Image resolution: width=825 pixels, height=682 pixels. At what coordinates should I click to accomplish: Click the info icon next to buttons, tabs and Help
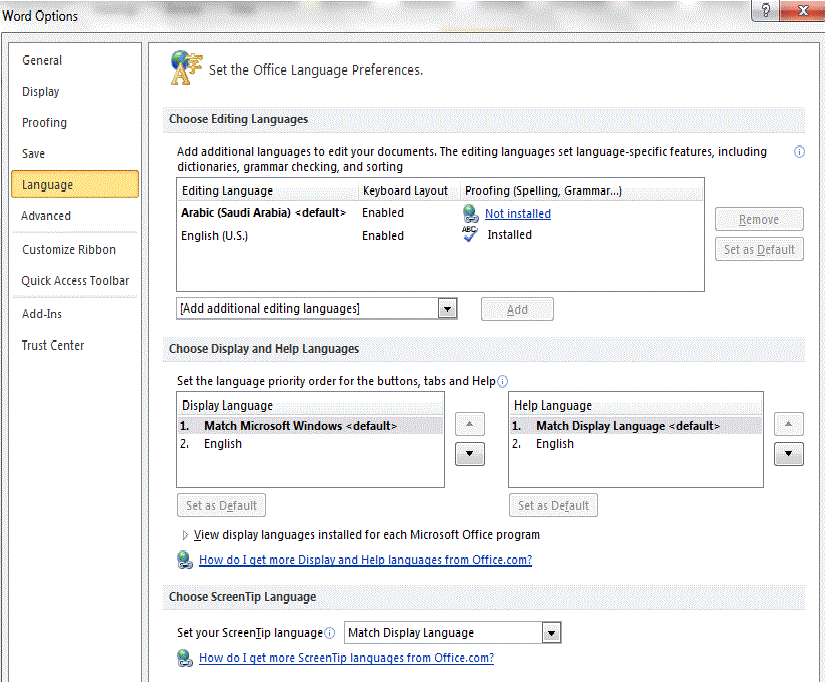click(x=502, y=381)
